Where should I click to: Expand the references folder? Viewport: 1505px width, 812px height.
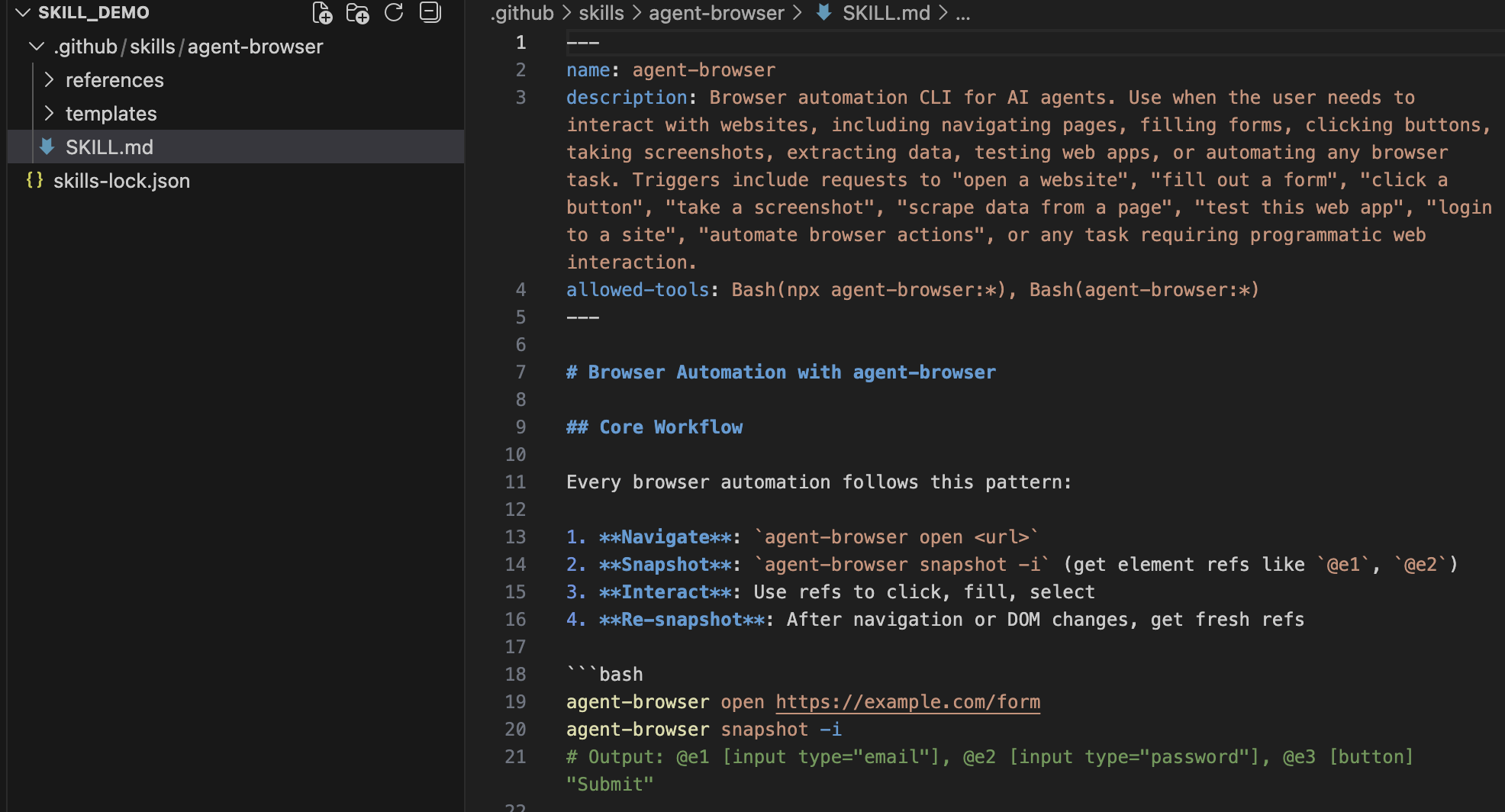pyautogui.click(x=50, y=80)
